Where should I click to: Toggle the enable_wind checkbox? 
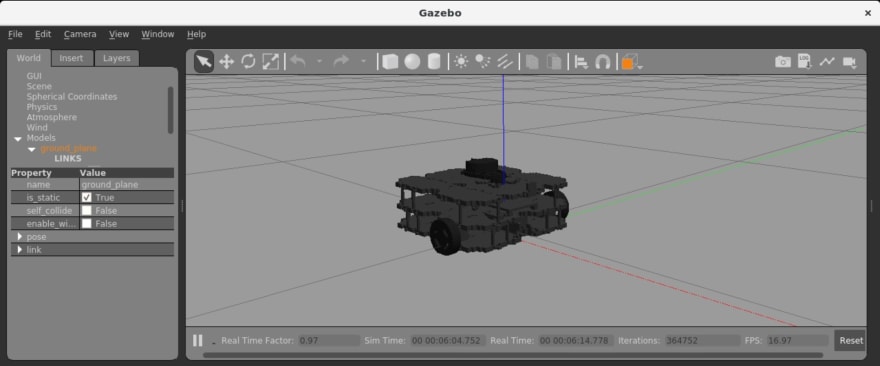click(x=86, y=223)
